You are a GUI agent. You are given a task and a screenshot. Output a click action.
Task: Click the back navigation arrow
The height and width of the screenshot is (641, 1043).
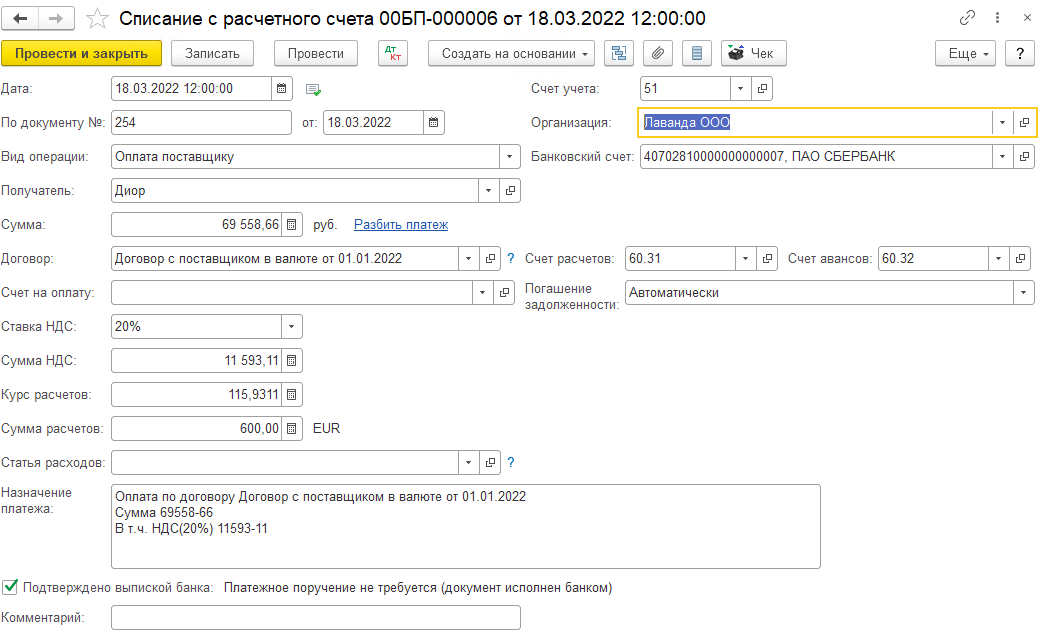click(20, 18)
